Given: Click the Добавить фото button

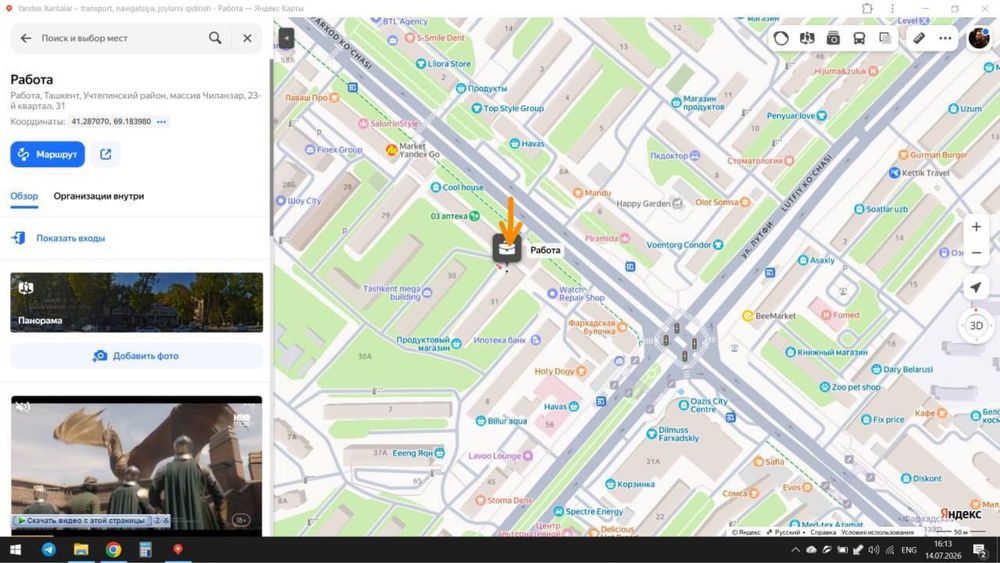Looking at the screenshot, I should click(136, 356).
